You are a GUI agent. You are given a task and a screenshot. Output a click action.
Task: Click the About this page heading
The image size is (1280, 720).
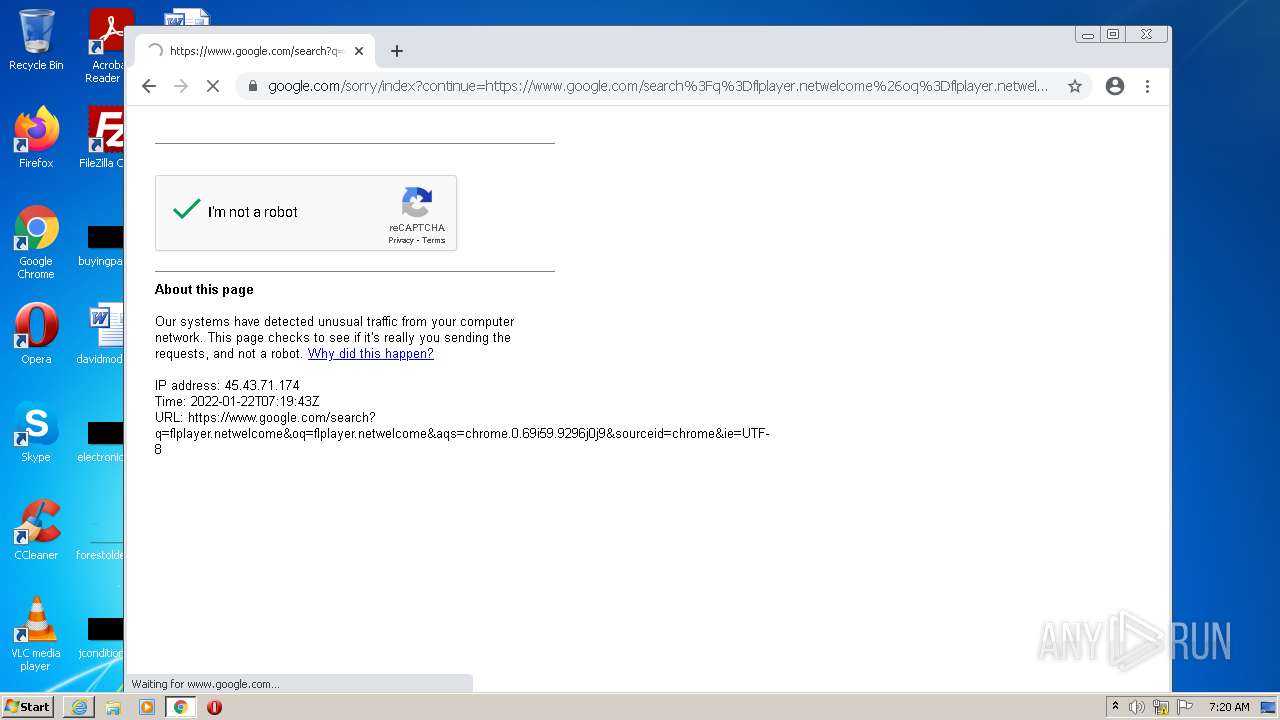204,290
